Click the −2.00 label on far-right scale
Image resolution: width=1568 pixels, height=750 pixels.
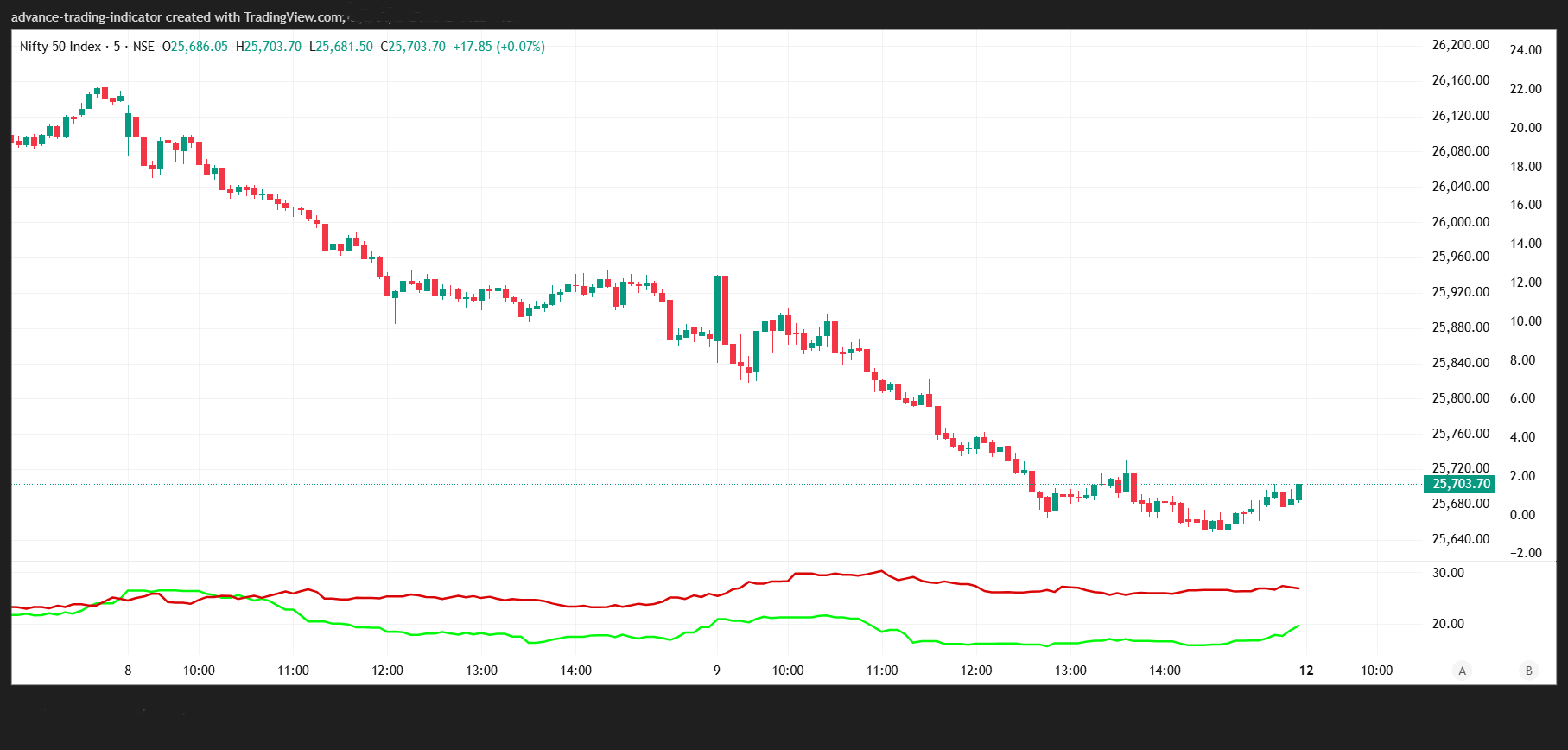coord(1526,553)
